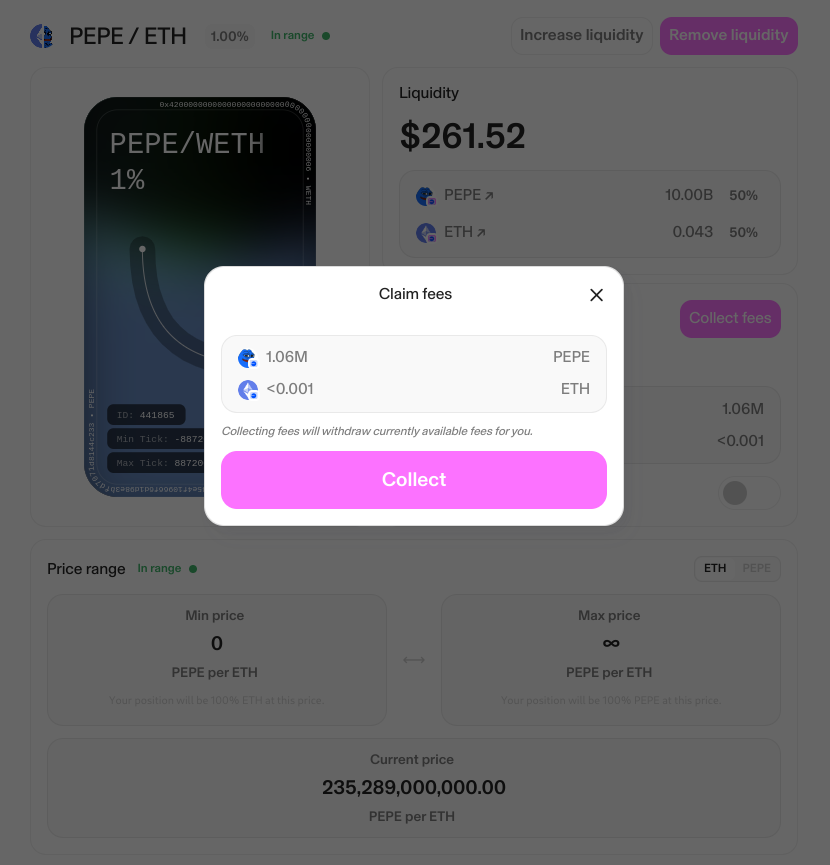Toggle the switch below the fees panel
Image resolution: width=830 pixels, height=865 pixels.
point(749,493)
